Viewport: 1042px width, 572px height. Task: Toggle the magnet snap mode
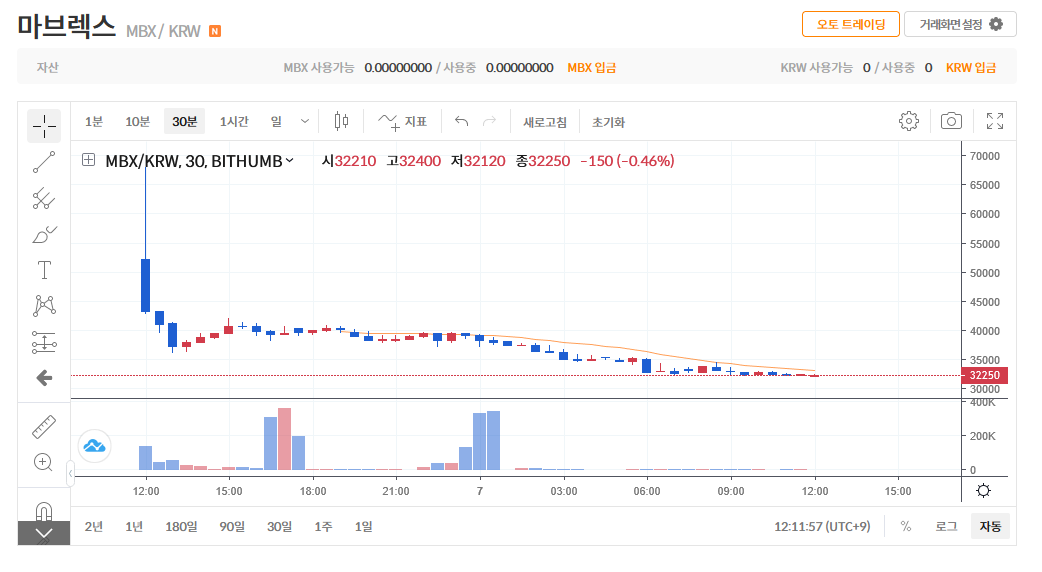click(44, 511)
